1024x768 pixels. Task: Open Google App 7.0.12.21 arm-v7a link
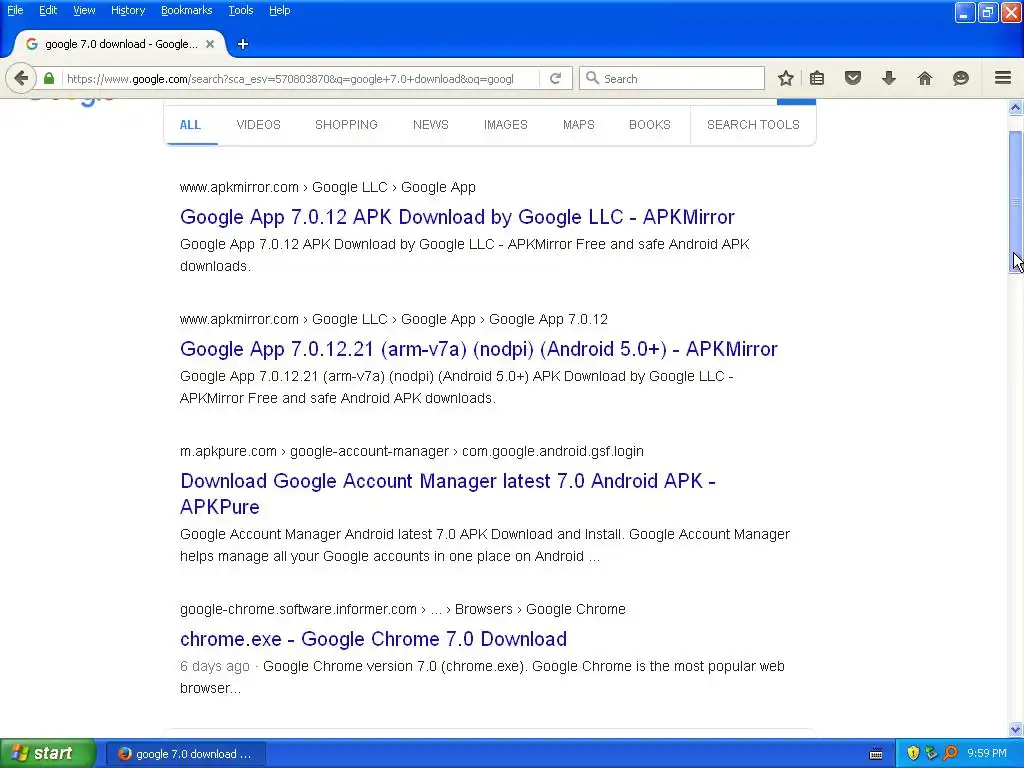(x=479, y=349)
